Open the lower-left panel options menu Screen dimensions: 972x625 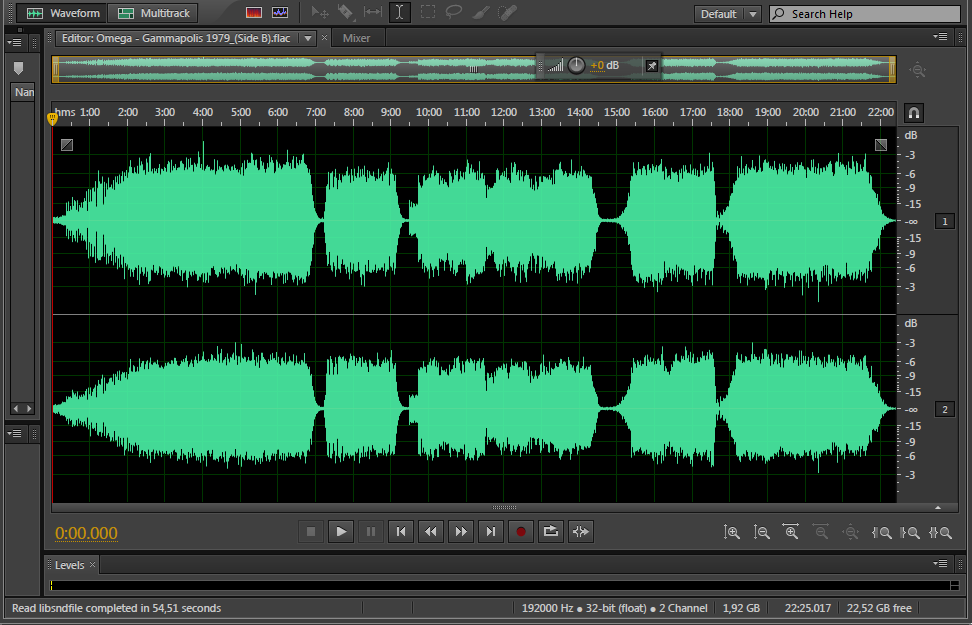click(14, 433)
